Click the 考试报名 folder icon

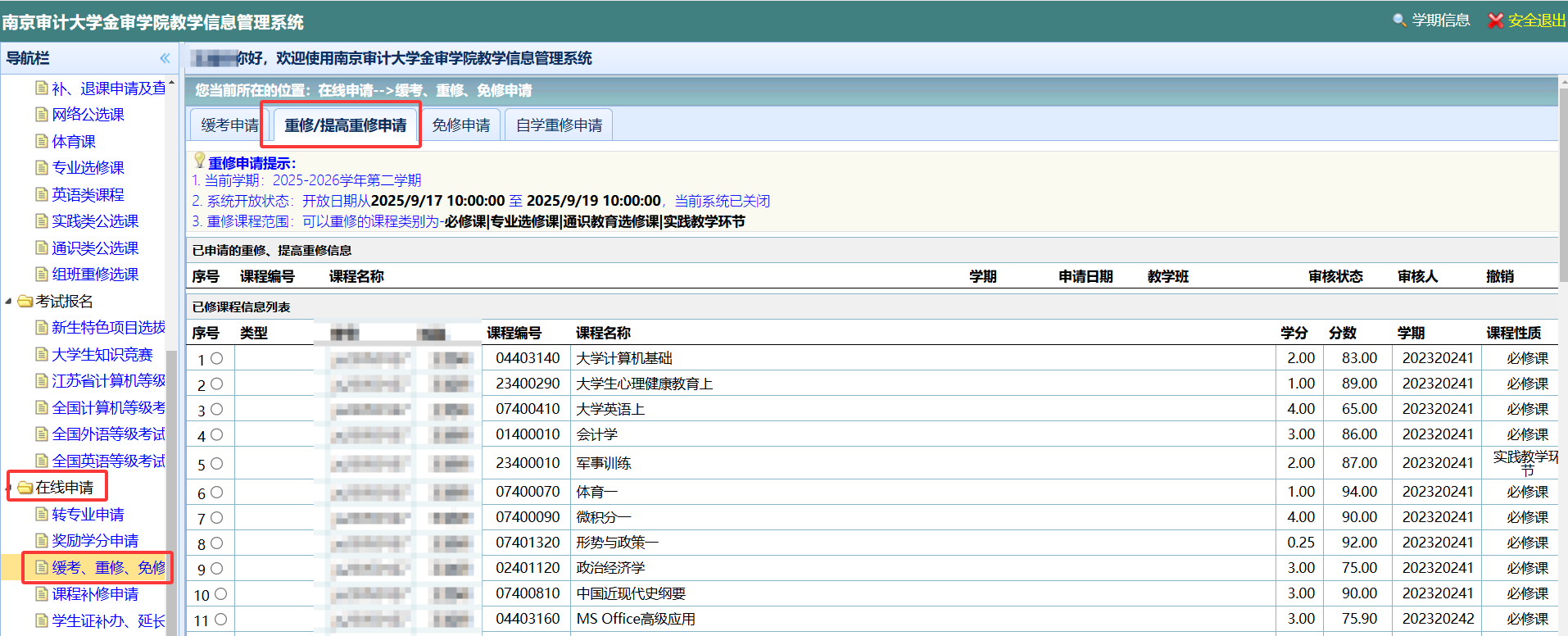(25, 302)
